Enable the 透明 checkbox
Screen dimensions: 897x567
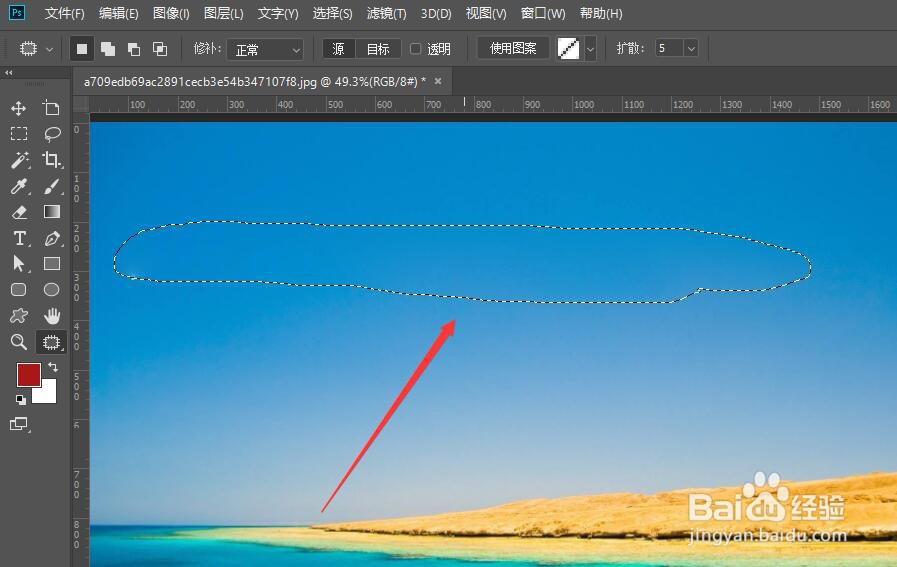tap(415, 49)
